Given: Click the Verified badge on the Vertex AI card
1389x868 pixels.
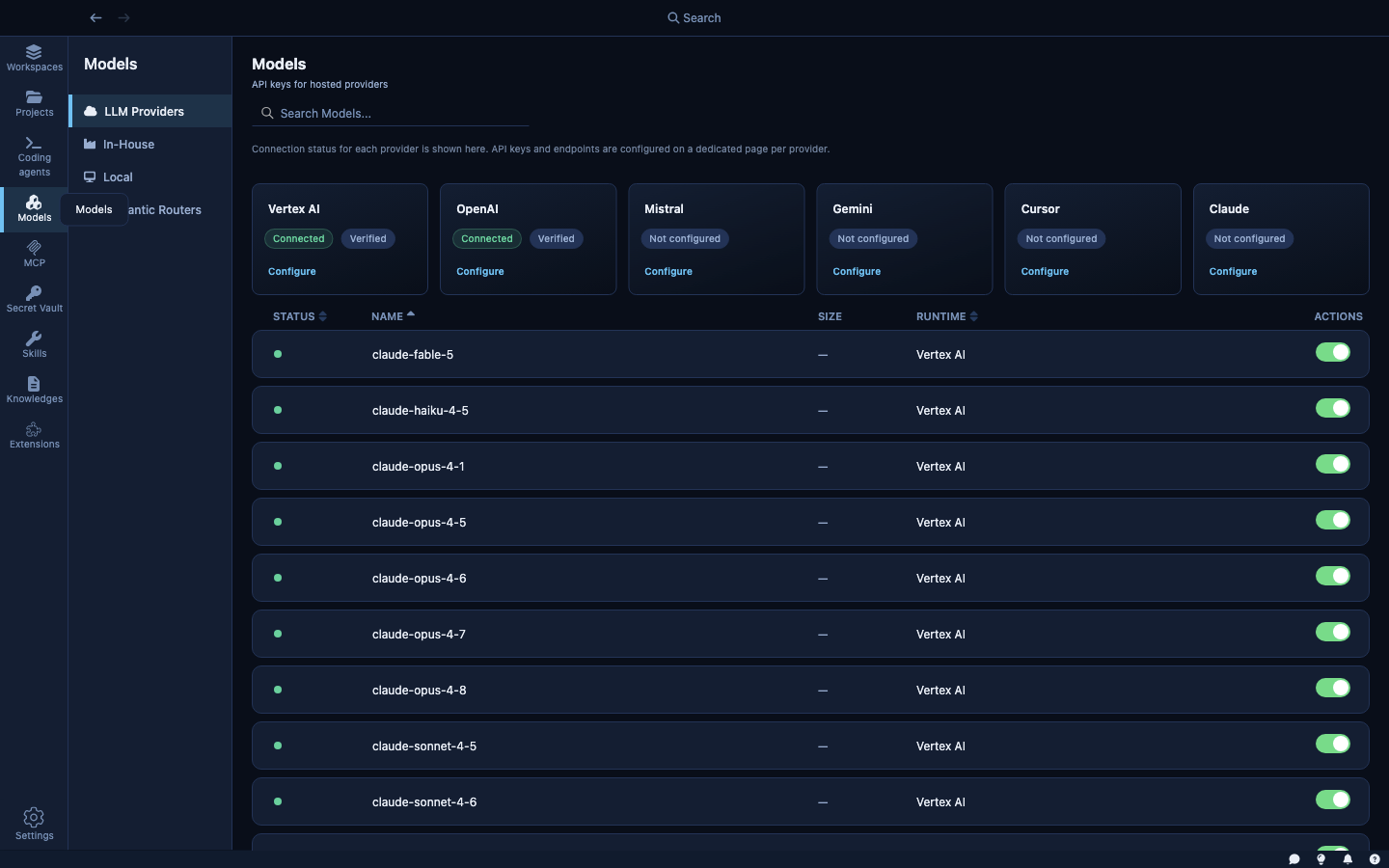Looking at the screenshot, I should click(x=368, y=238).
